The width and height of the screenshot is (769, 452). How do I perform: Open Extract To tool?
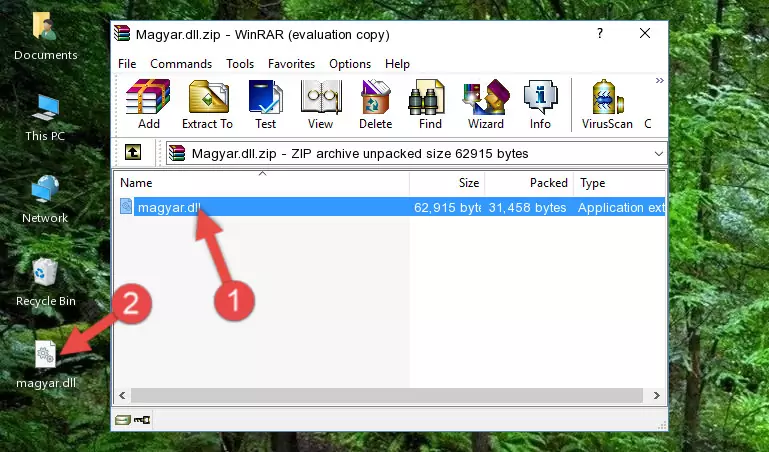(207, 104)
